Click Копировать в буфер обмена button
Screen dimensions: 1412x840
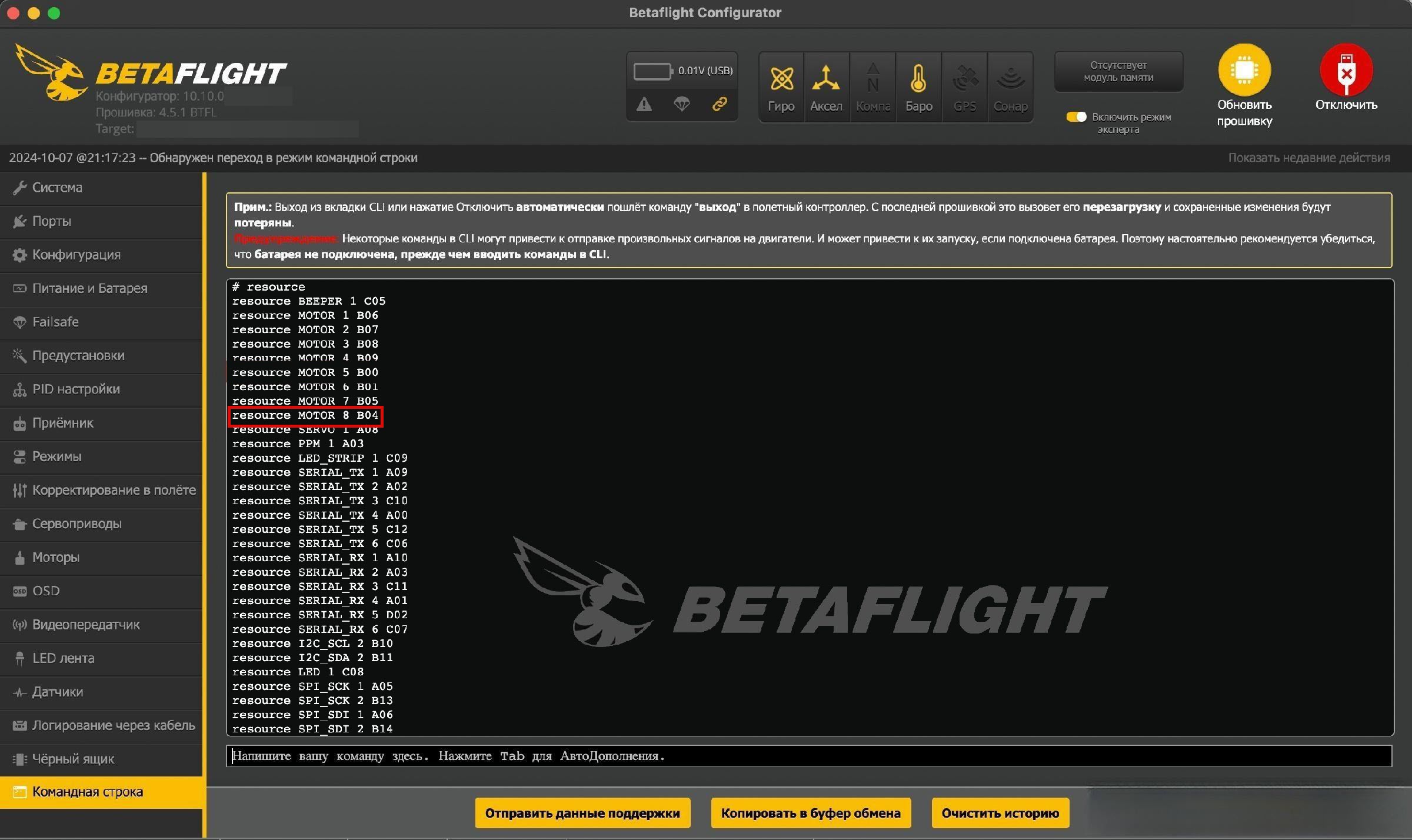click(x=811, y=813)
